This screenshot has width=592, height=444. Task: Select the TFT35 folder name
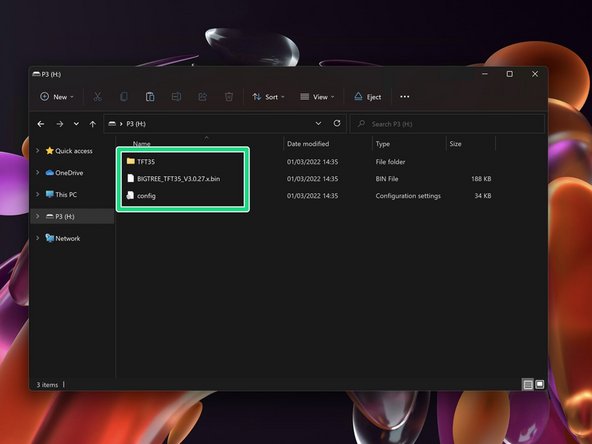tap(146, 162)
